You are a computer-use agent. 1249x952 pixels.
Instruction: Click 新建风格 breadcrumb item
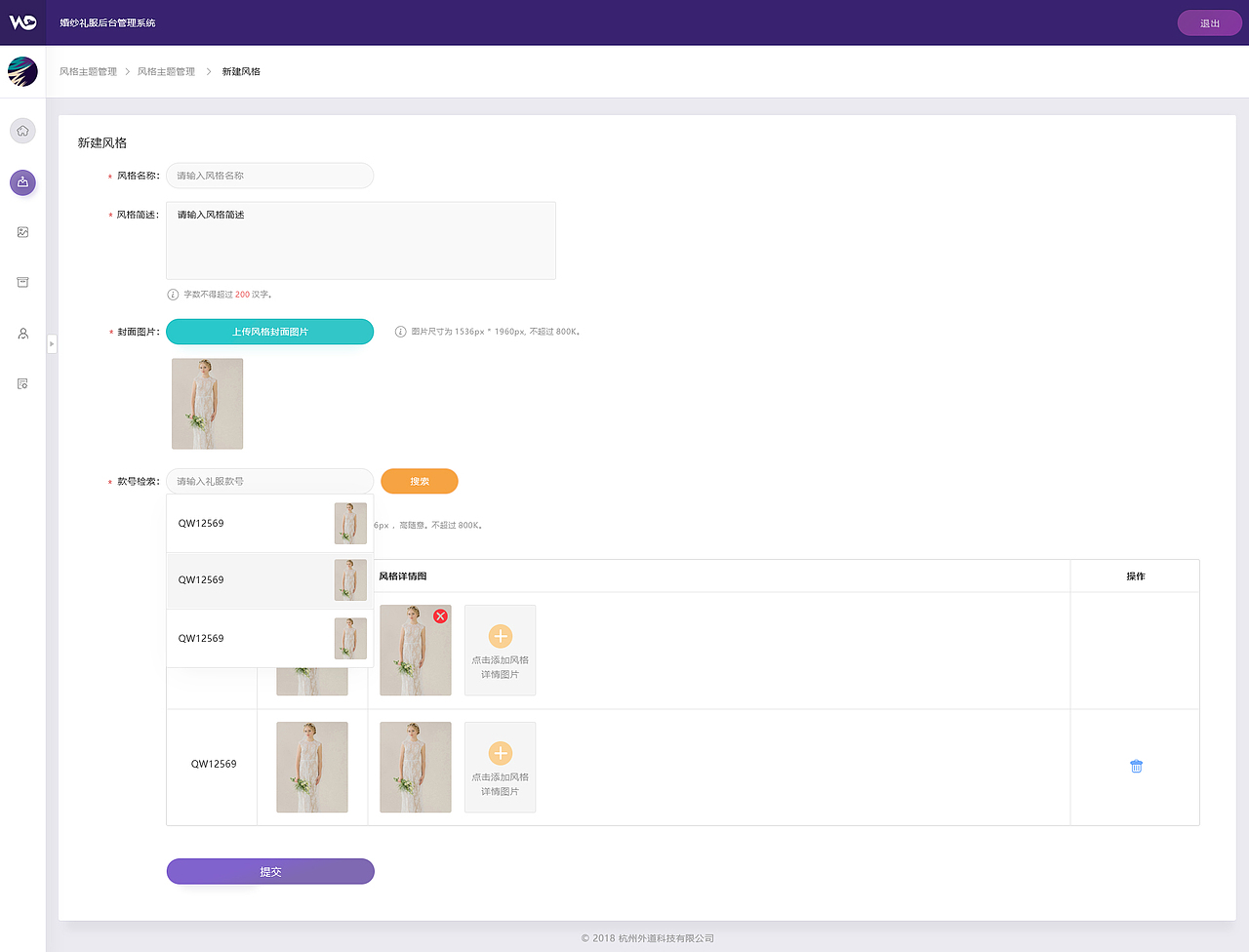241,72
